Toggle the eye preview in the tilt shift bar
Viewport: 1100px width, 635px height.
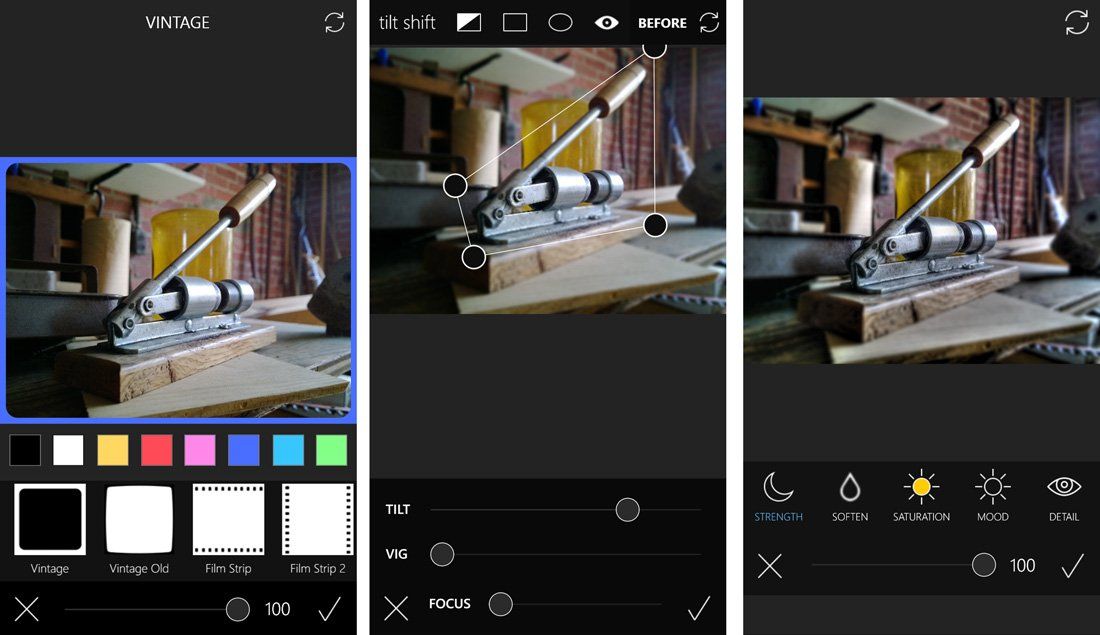coord(606,21)
